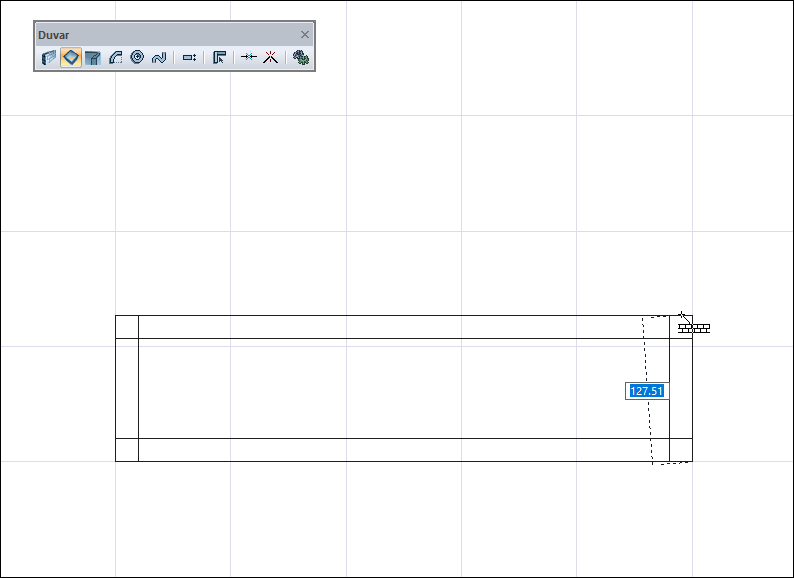794x578 pixels.
Task: Click the join walls icon
Action: coord(249,57)
